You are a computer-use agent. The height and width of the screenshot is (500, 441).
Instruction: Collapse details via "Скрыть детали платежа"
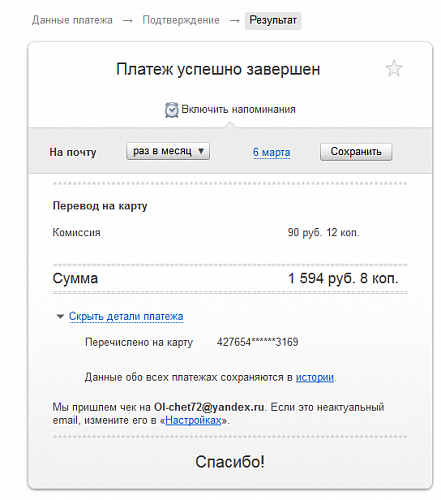point(126,316)
